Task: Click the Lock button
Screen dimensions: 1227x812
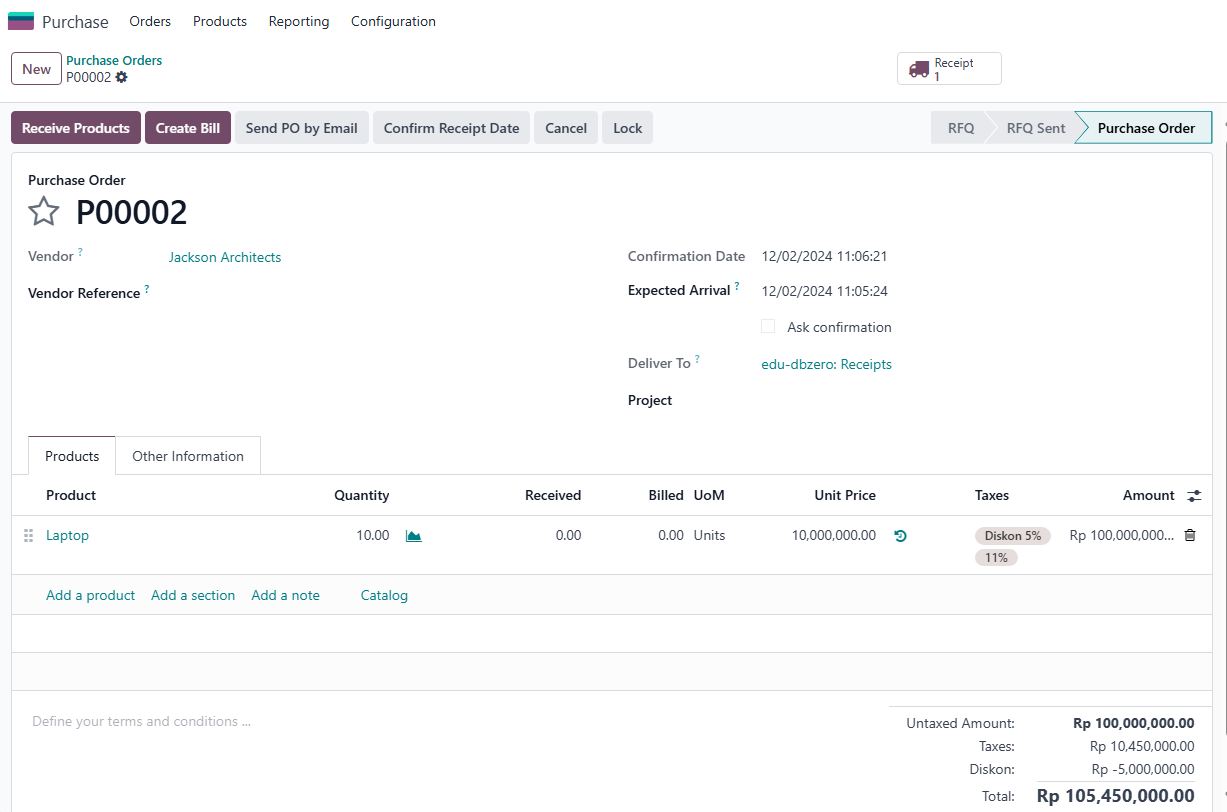Action: coord(628,128)
